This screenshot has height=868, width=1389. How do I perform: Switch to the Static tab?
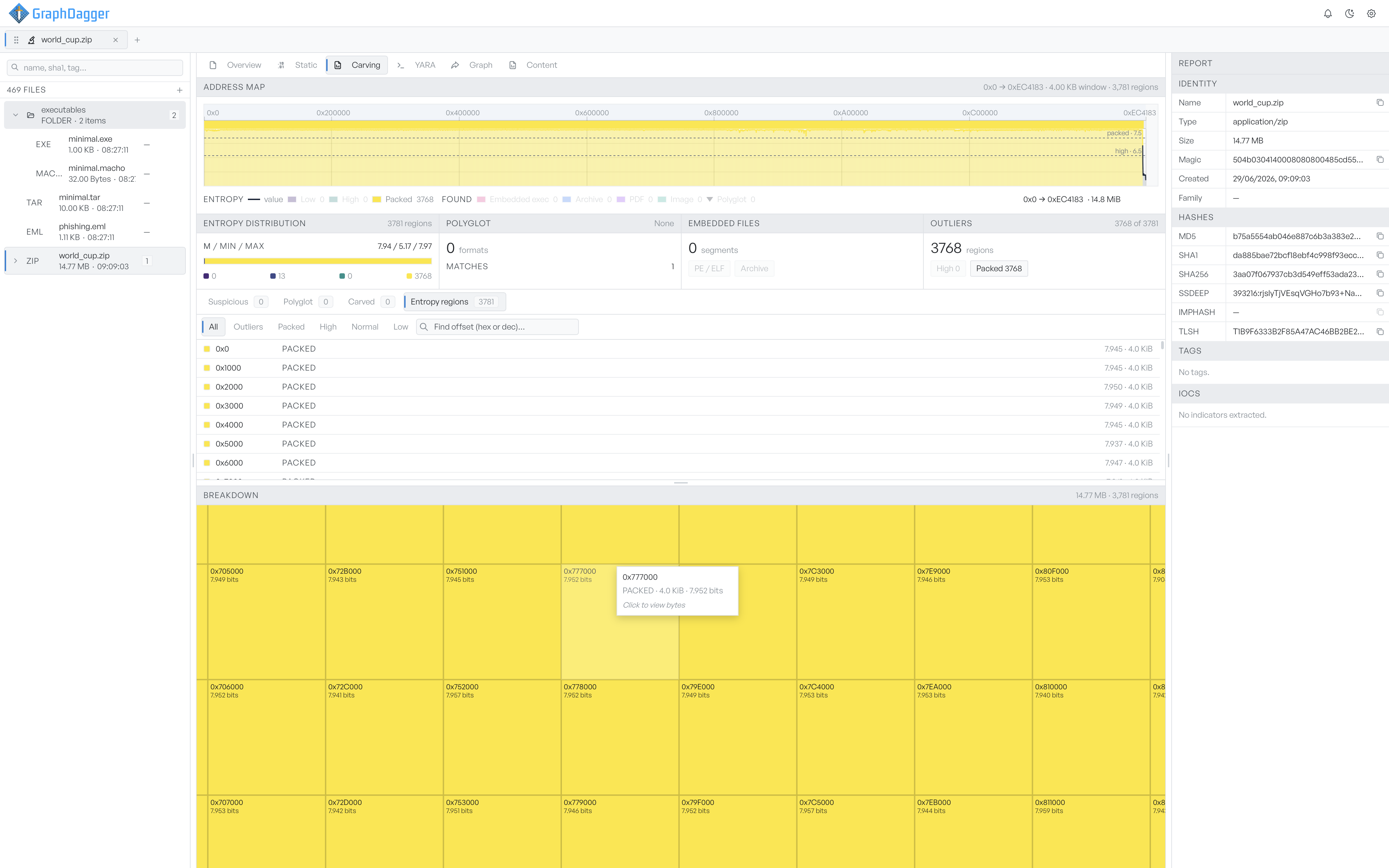coord(298,65)
